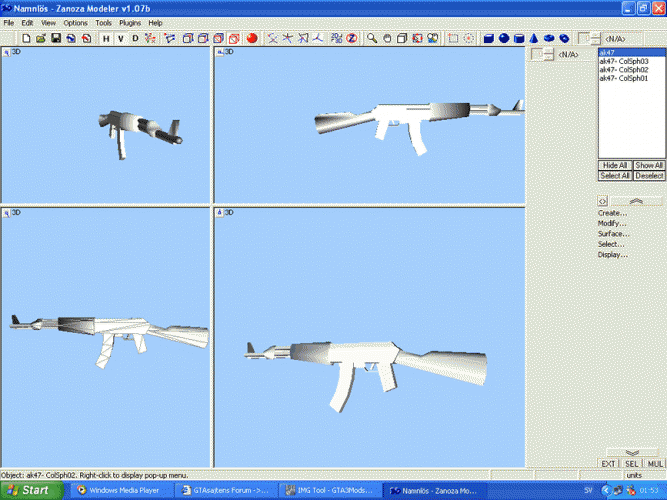
Task: Toggle the H axis lock button
Action: 106,39
